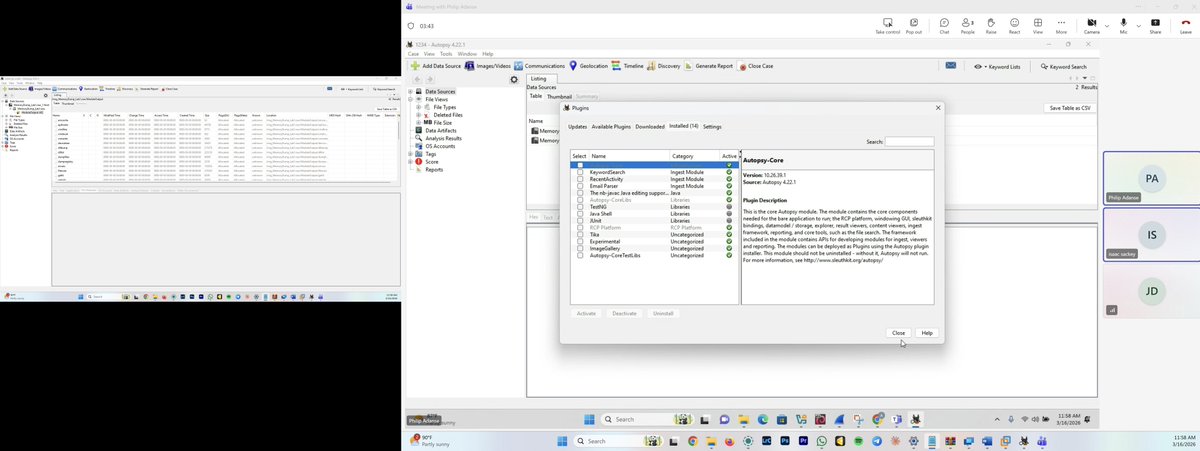Select Philip Adarse participant tile
Screen dimensions: 1200x451
click(1151, 179)
